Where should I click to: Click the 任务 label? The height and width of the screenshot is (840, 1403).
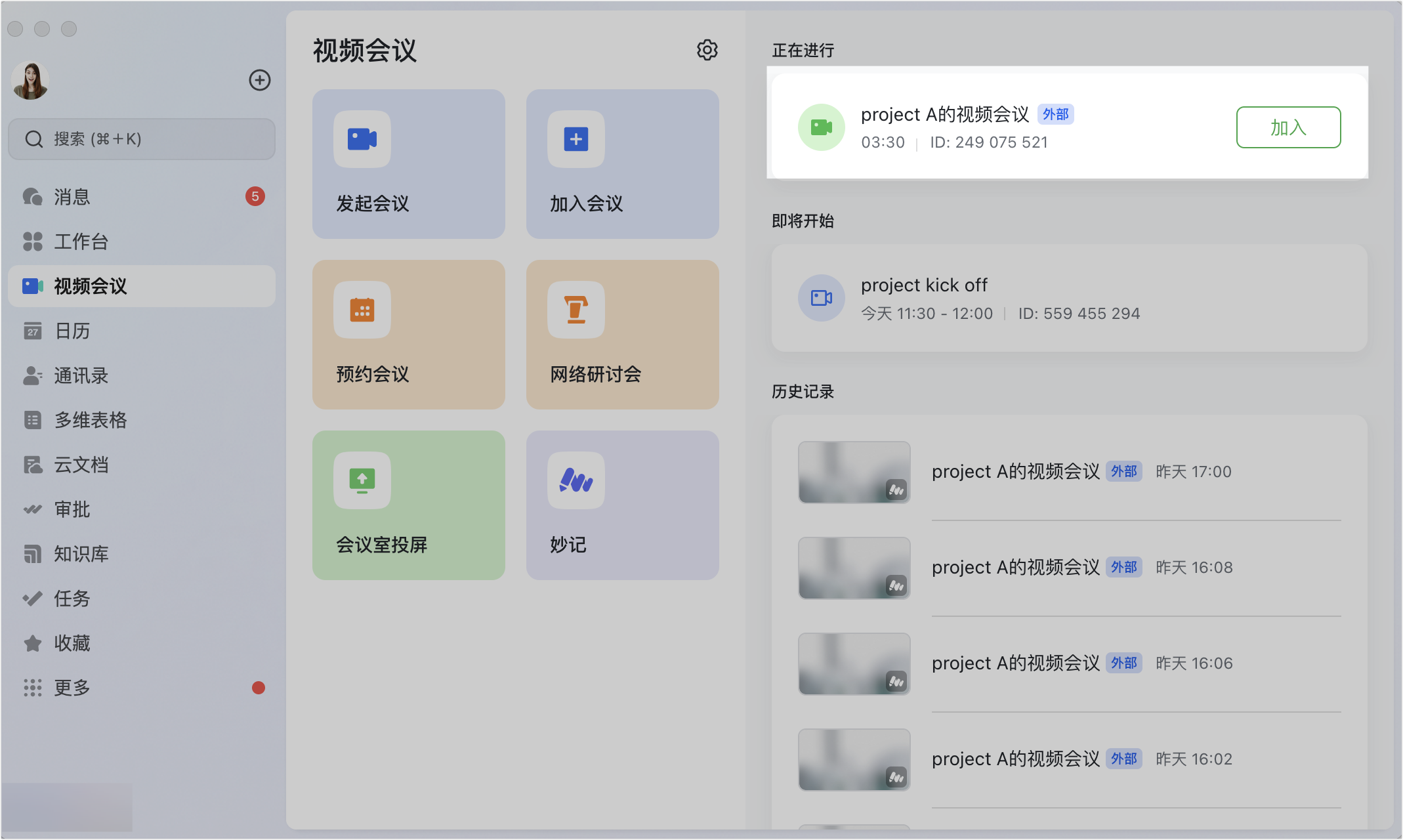tap(72, 598)
